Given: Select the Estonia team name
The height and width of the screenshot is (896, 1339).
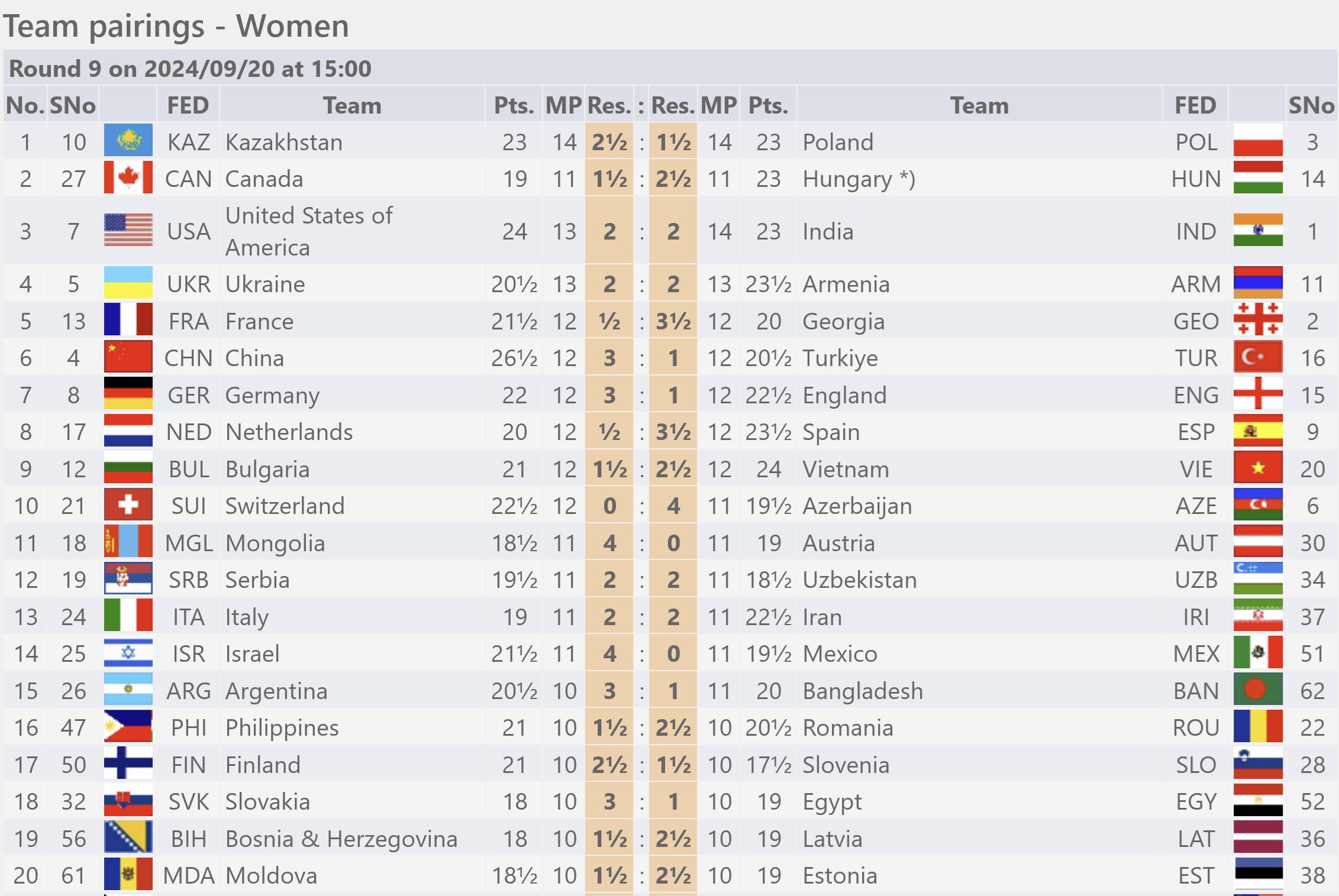Looking at the screenshot, I should tap(840, 875).
